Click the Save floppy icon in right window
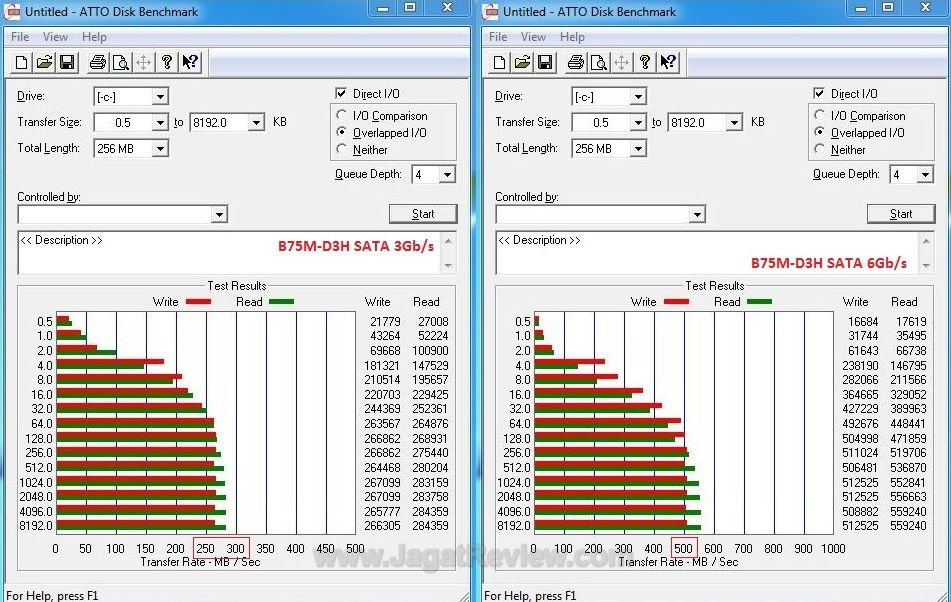Image resolution: width=951 pixels, height=602 pixels. click(x=545, y=63)
